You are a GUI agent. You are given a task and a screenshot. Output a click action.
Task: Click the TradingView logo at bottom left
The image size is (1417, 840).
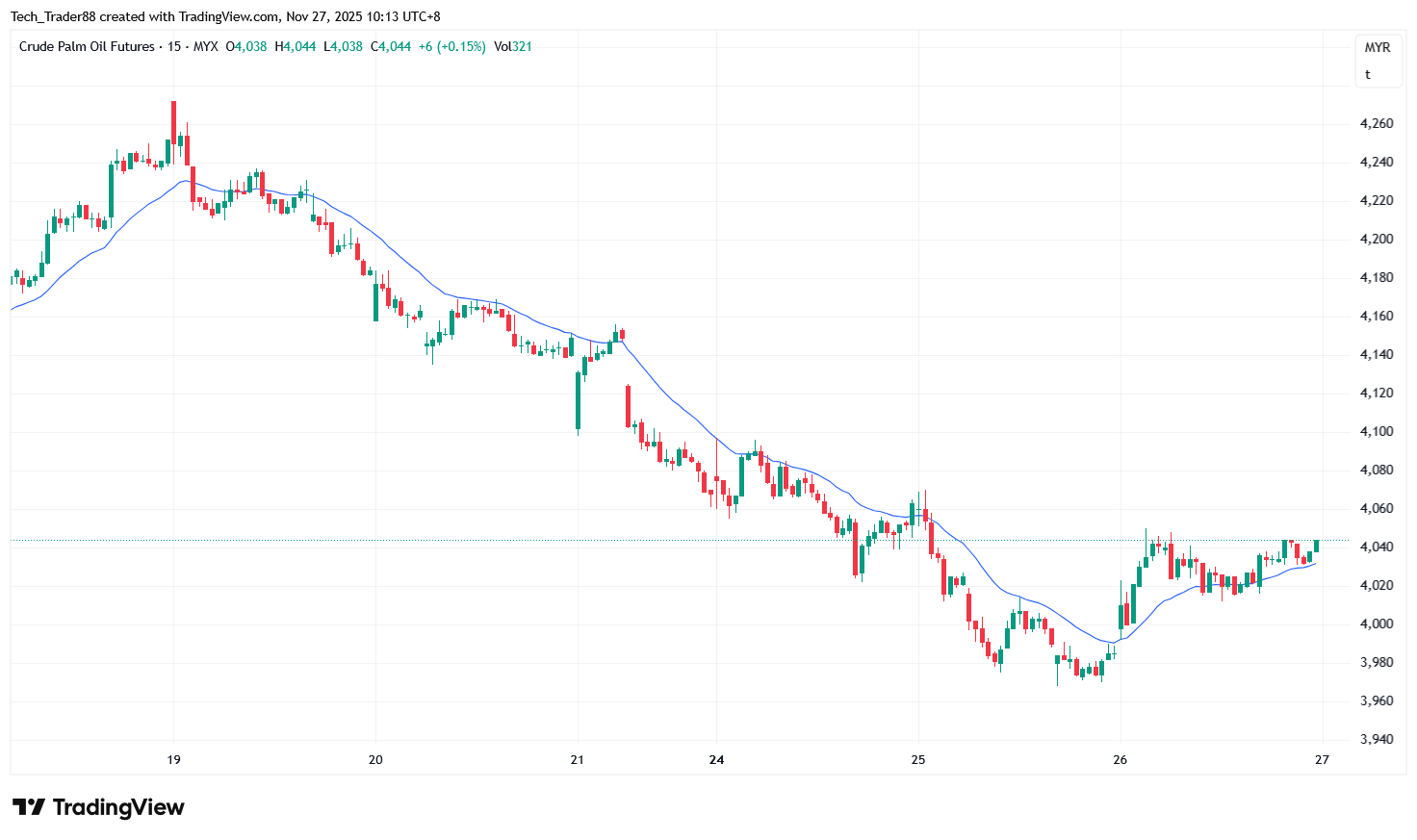point(98,807)
